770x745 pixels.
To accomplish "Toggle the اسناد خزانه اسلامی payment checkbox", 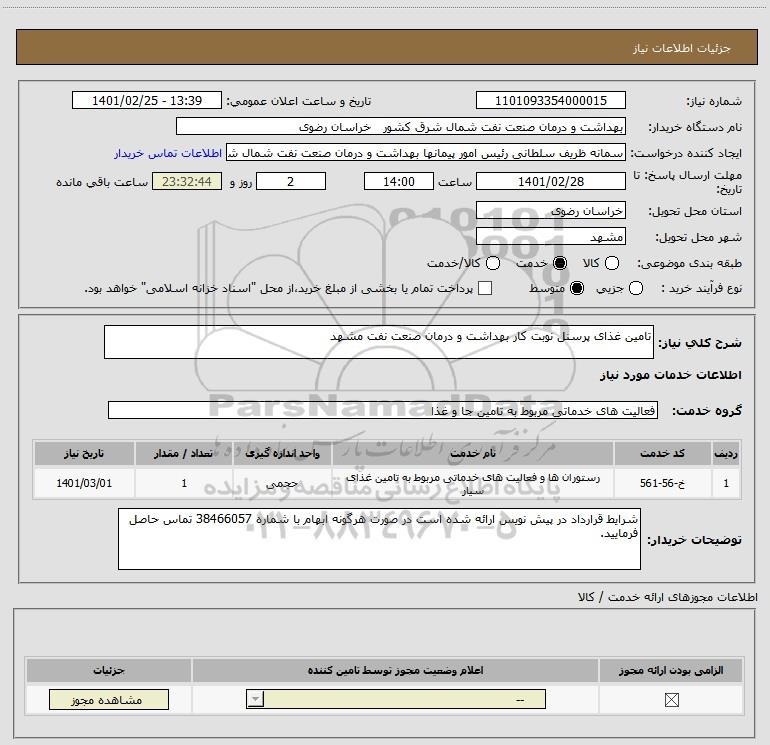I will pos(485,288).
